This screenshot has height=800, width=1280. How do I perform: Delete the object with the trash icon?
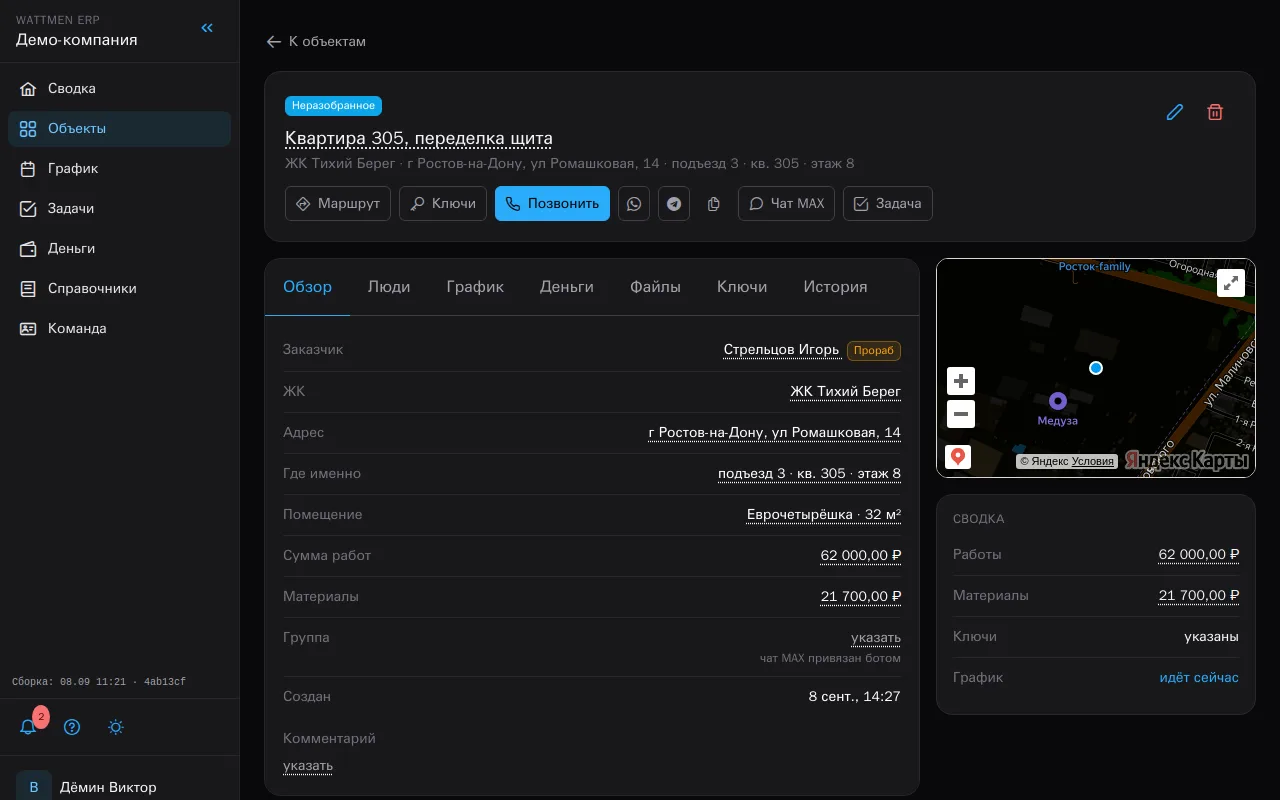tap(1215, 112)
